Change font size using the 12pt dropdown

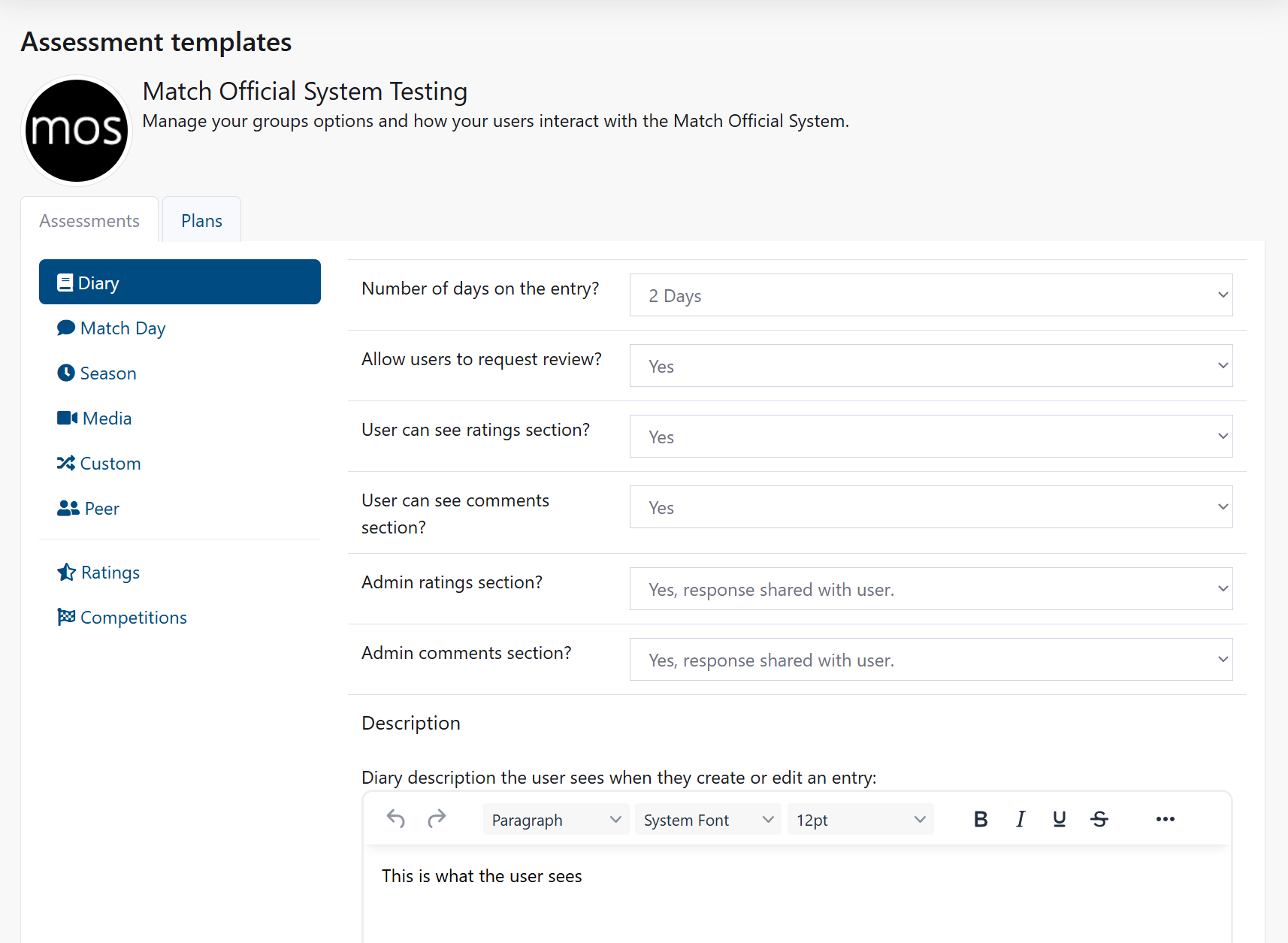[x=860, y=819]
